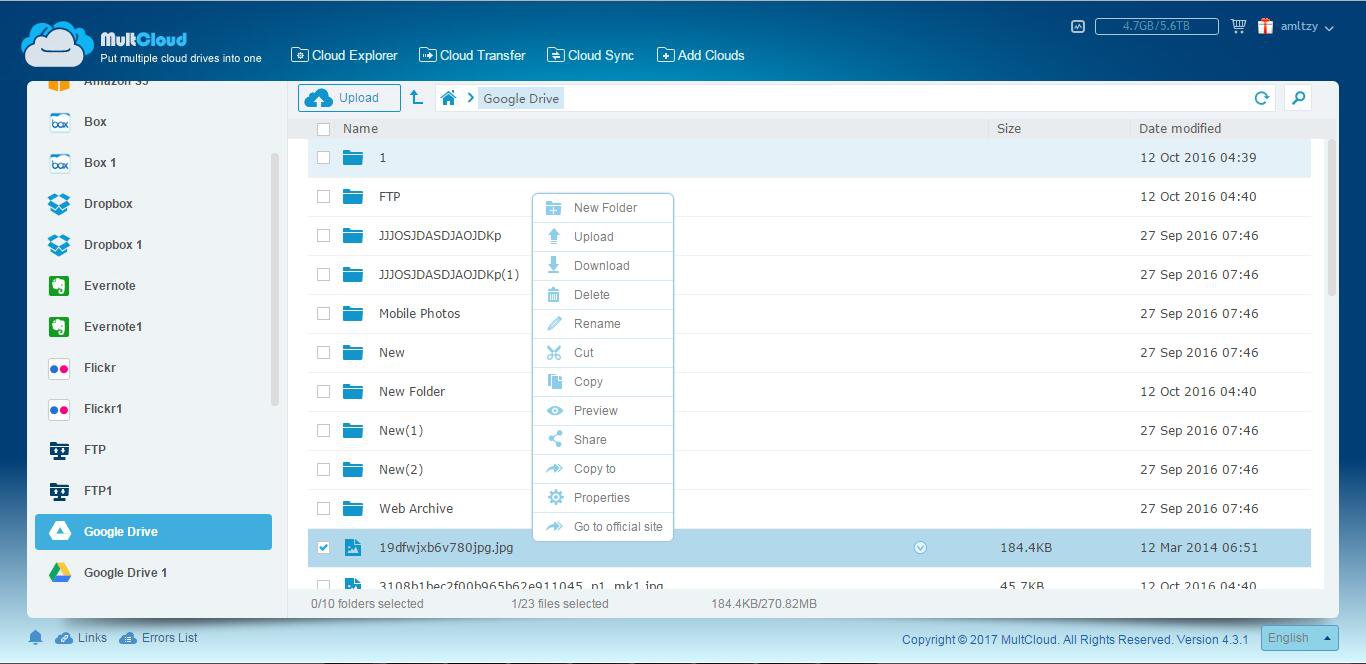Click Add Clouds in top bar
This screenshot has width=1366, height=664.
coord(700,55)
